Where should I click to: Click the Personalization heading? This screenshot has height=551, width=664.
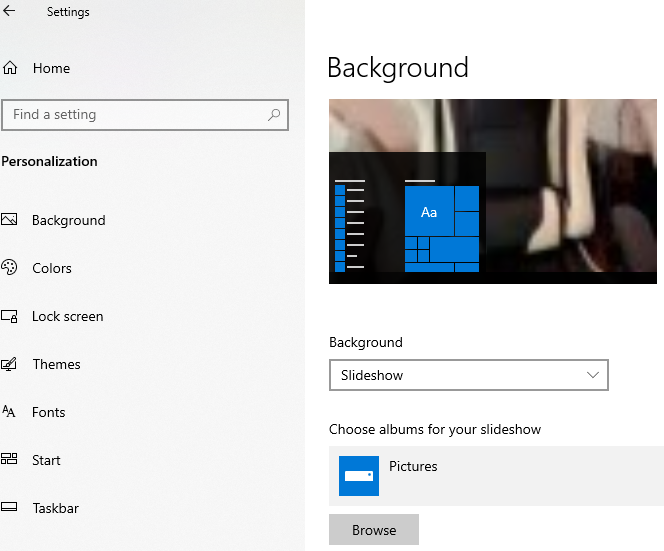pos(50,161)
